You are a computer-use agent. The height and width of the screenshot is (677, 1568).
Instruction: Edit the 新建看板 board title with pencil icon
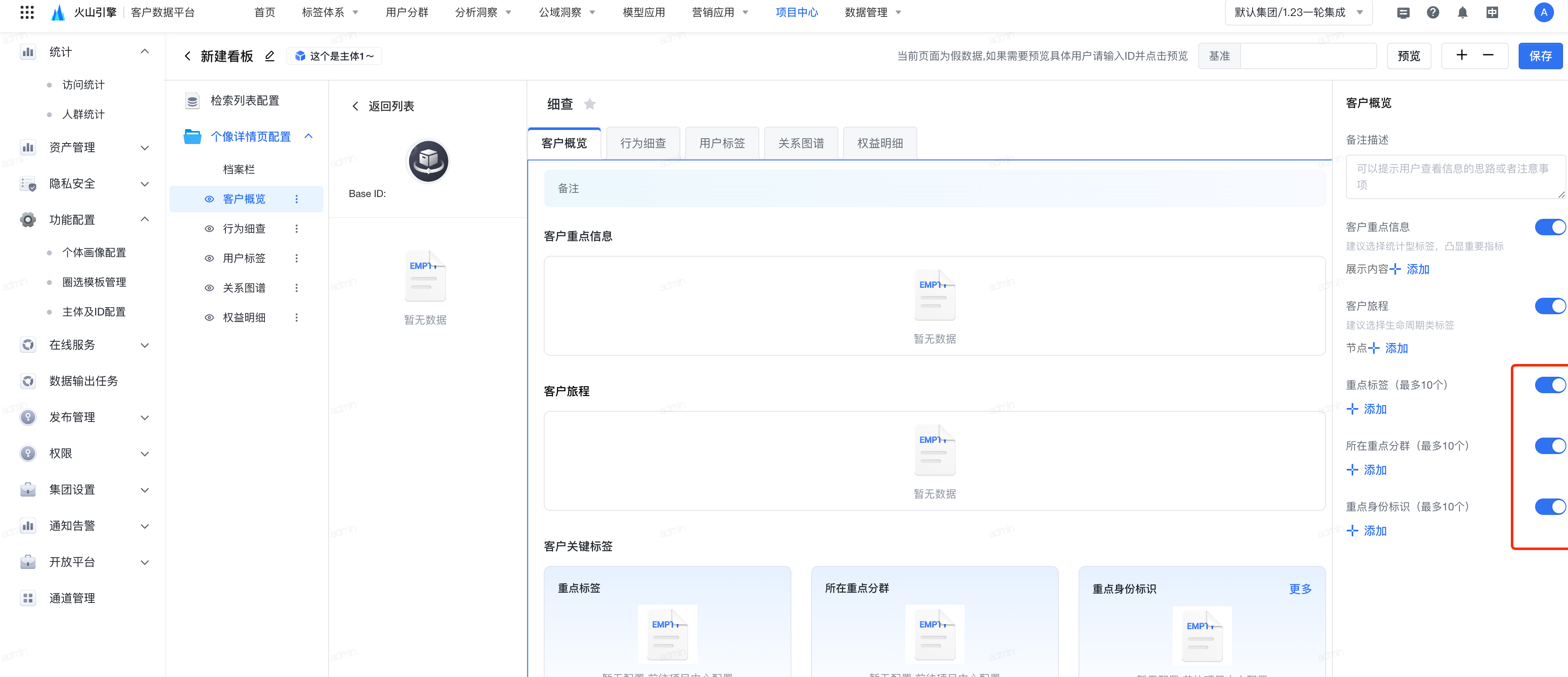[270, 56]
